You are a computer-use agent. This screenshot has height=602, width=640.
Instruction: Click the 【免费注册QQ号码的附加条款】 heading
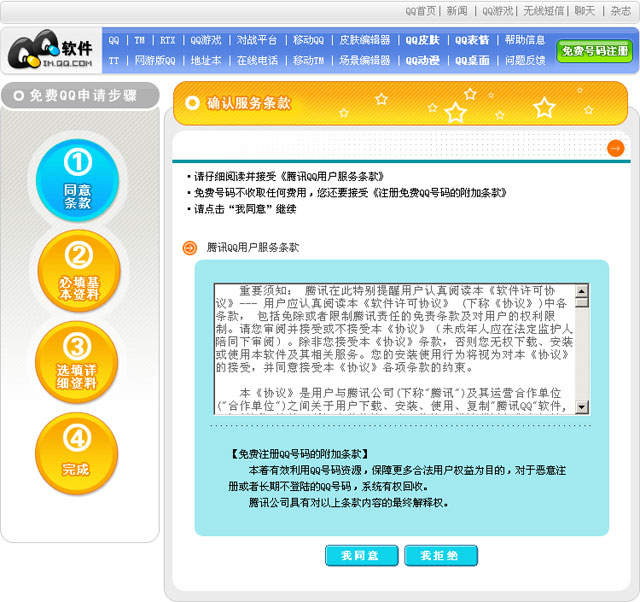point(300,454)
